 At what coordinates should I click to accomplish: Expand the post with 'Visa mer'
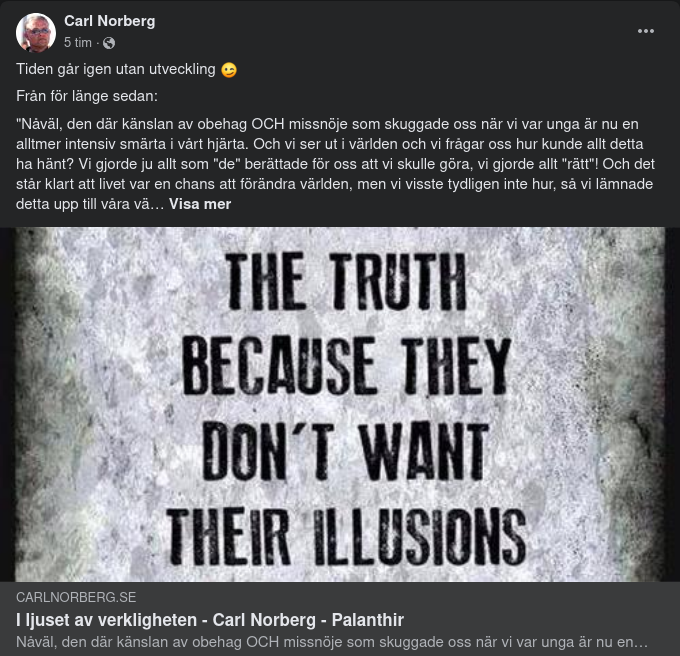pyautogui.click(x=200, y=204)
